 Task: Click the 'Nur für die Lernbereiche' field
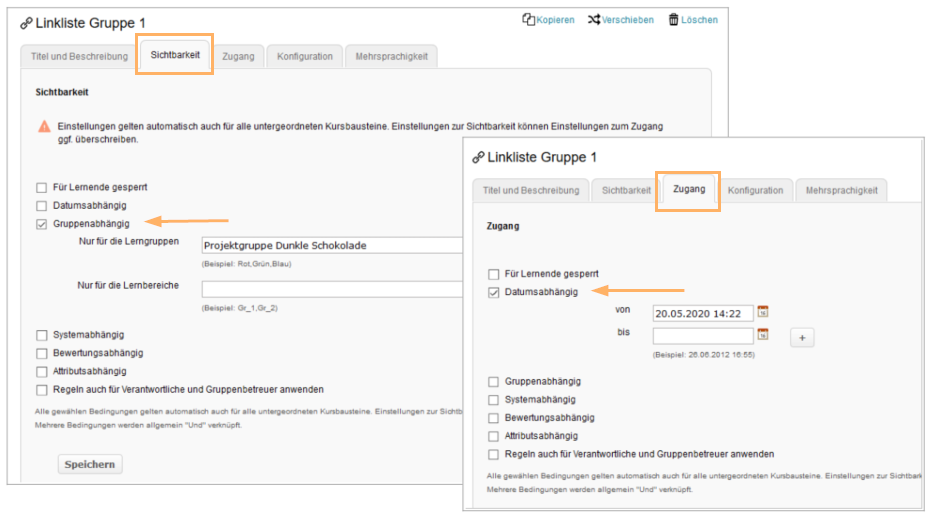point(330,289)
